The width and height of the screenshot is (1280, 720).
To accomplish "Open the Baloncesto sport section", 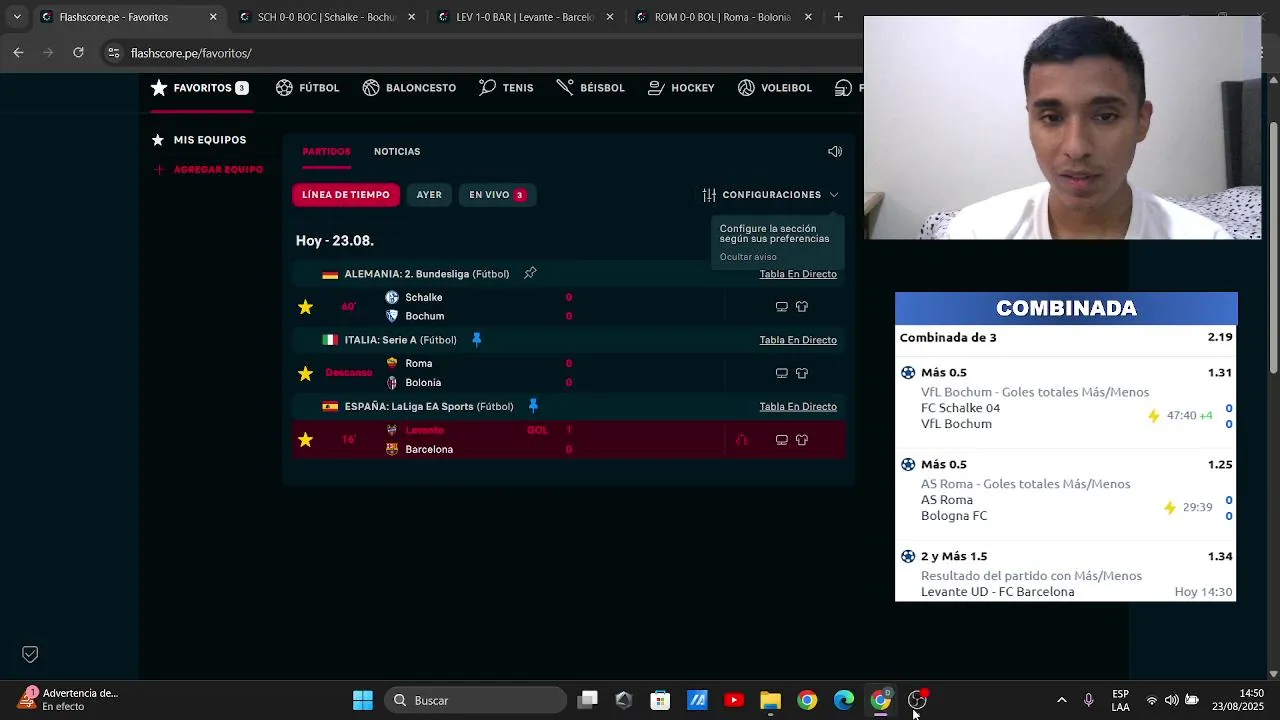I will (409, 88).
